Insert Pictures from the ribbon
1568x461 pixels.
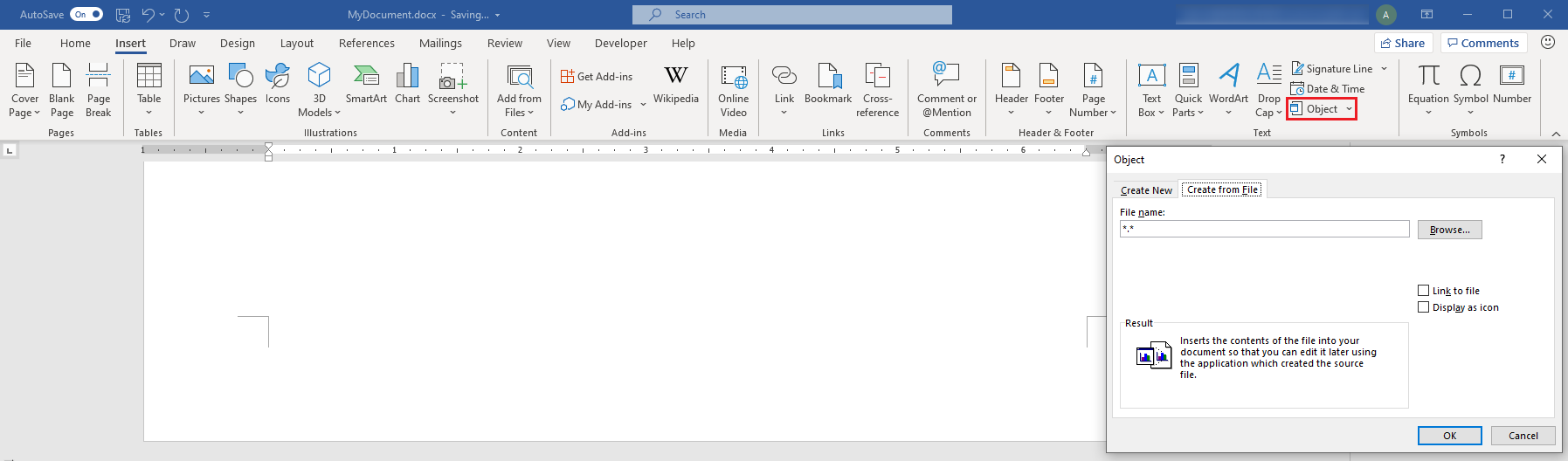[x=202, y=90]
